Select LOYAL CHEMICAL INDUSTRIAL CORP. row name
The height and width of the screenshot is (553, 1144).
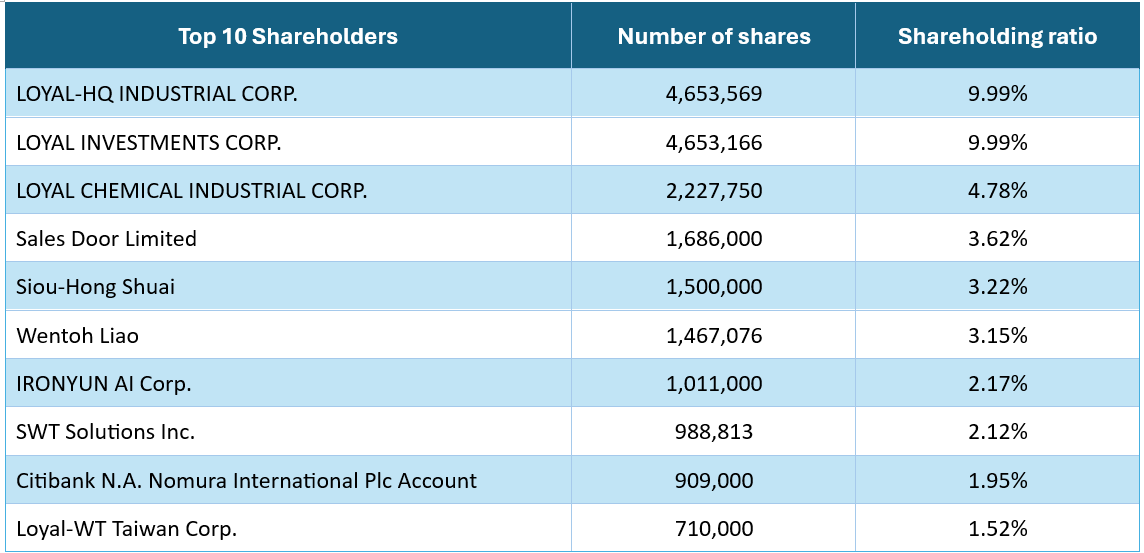[x=192, y=190]
